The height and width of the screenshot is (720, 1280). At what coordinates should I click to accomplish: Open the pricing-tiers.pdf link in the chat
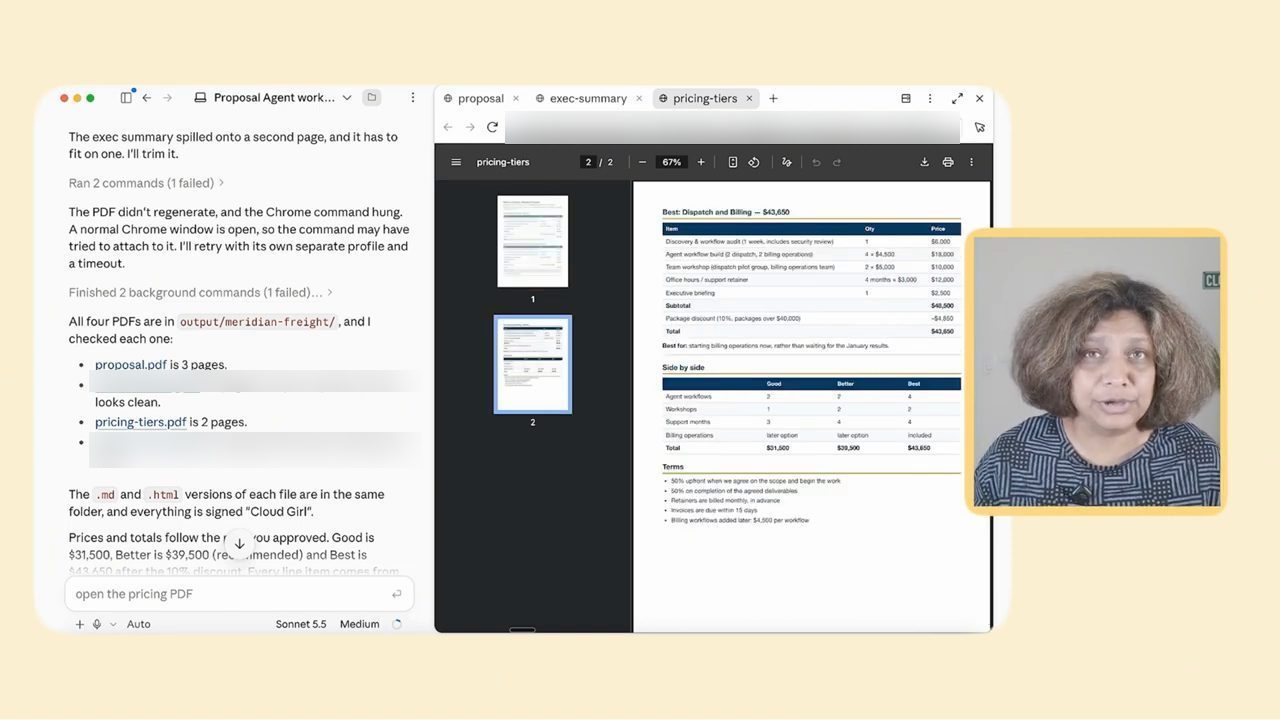pos(141,422)
